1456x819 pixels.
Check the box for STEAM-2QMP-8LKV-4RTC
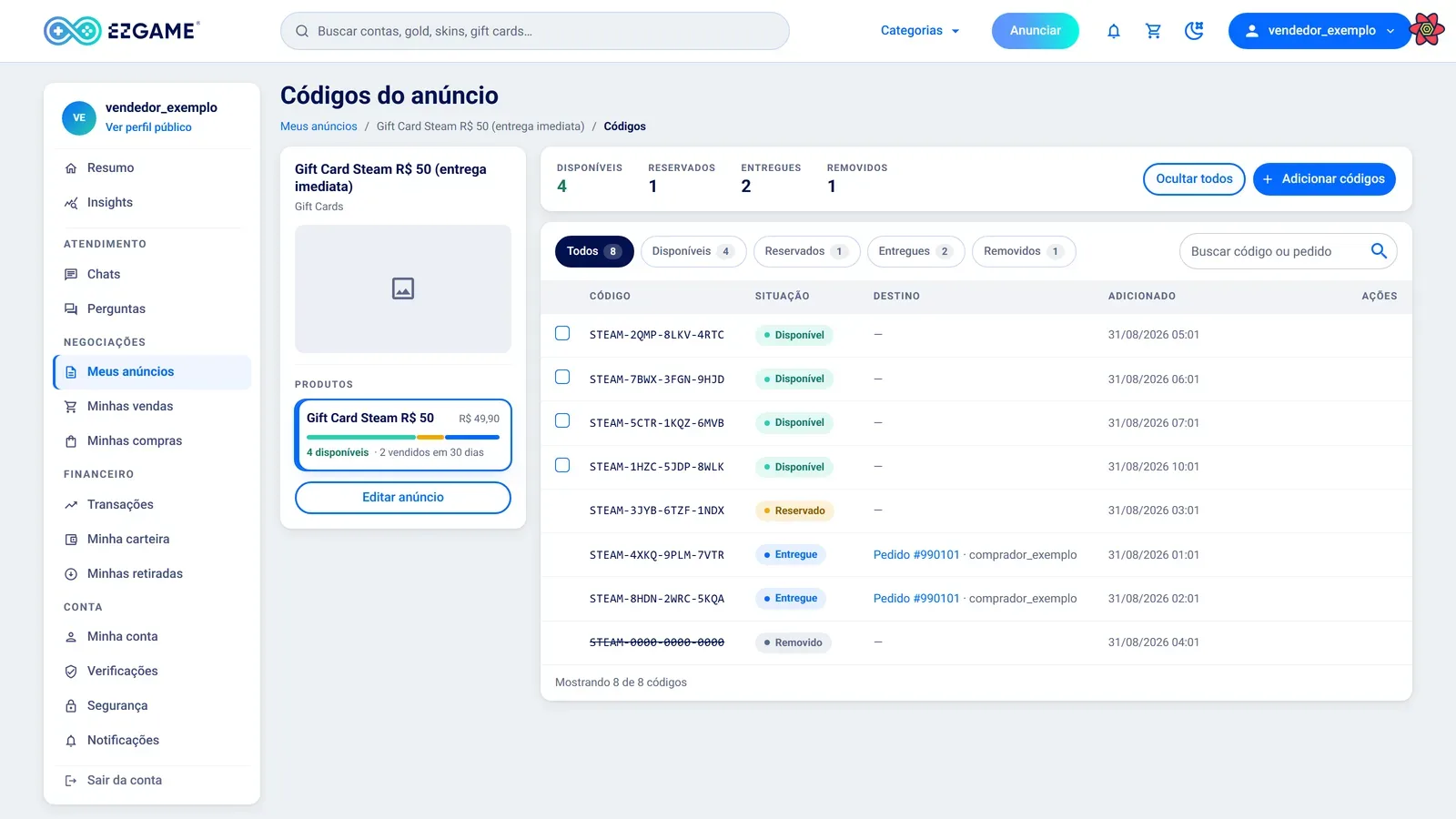562,333
